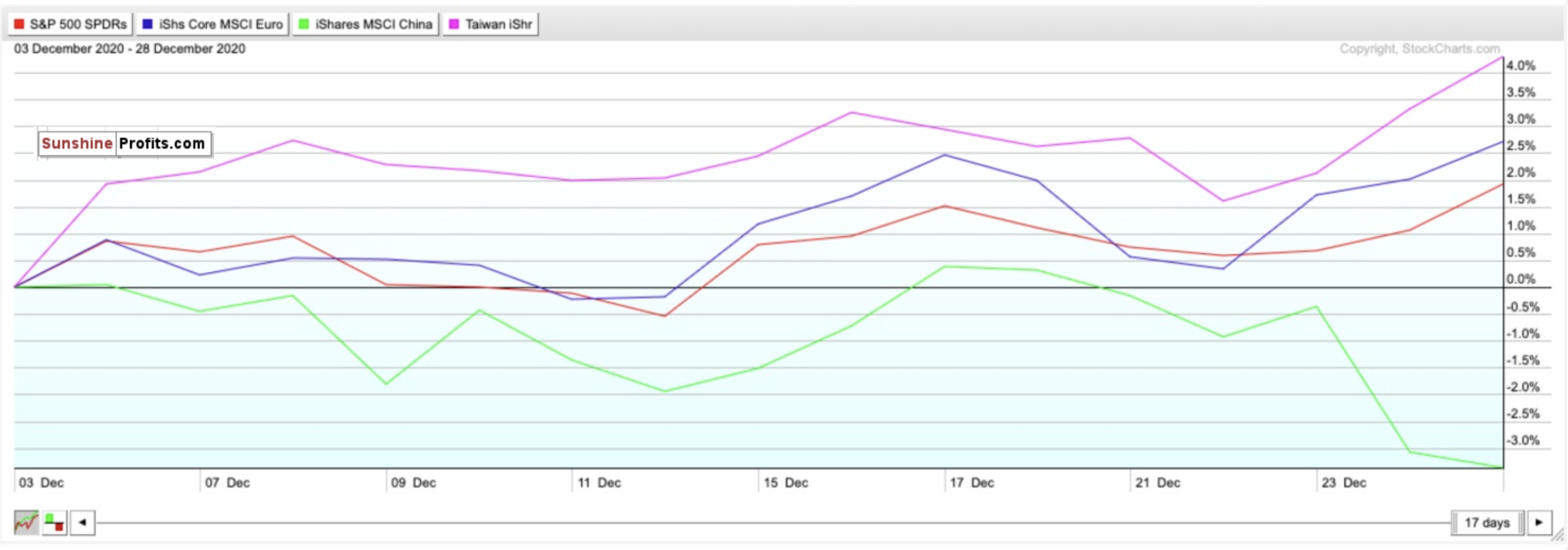Screen dimensions: 1568x550
Task: Click the -1.5% y-axis label
Action: pyautogui.click(x=1523, y=361)
